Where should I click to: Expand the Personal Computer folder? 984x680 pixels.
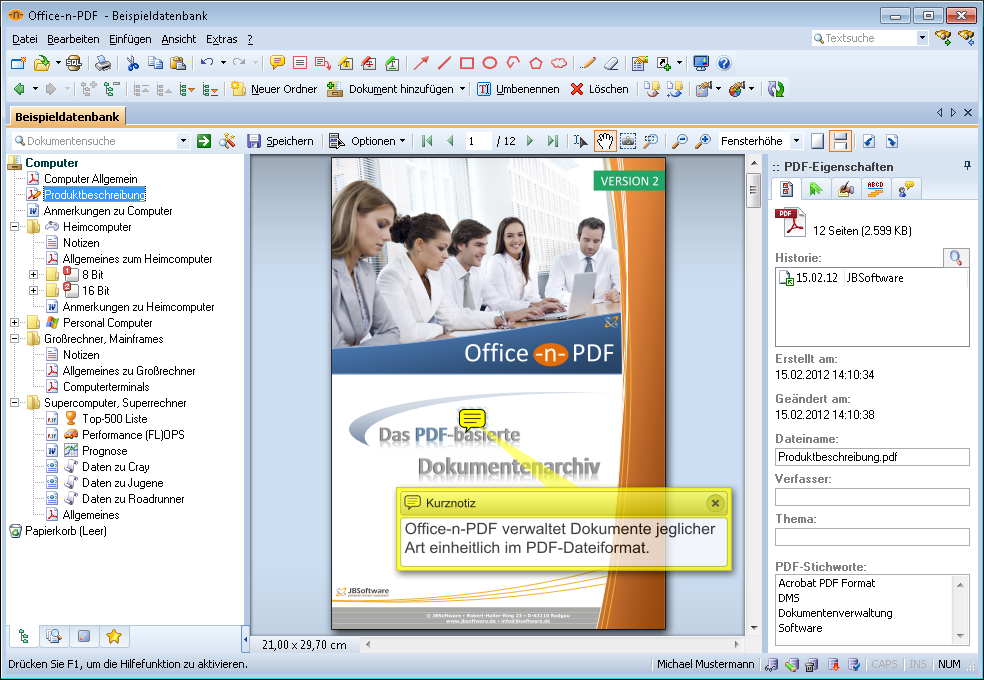click(x=14, y=322)
